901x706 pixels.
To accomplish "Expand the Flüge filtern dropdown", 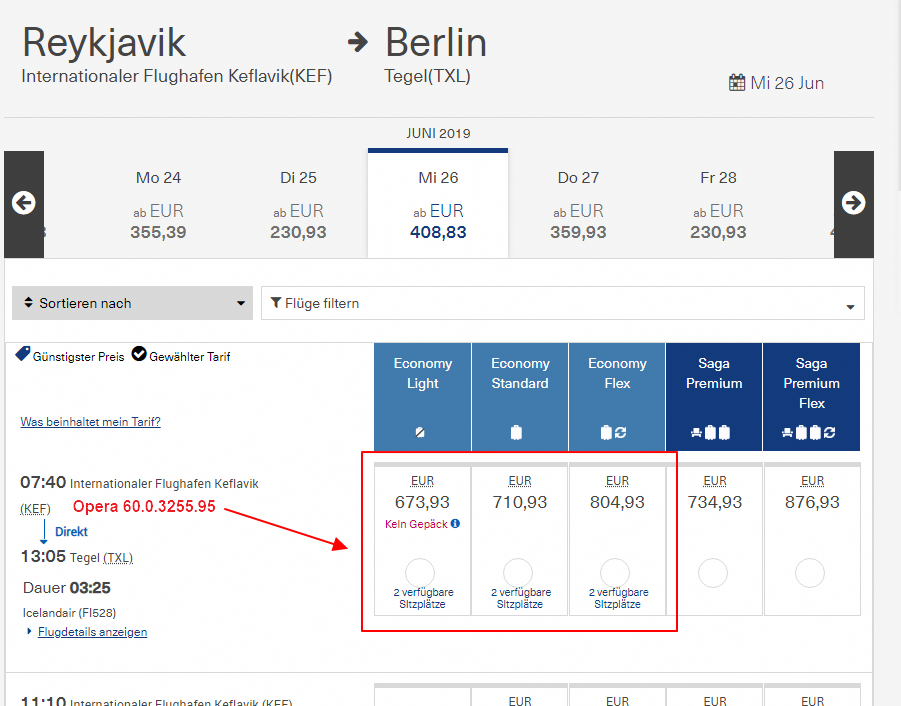I will click(x=562, y=303).
